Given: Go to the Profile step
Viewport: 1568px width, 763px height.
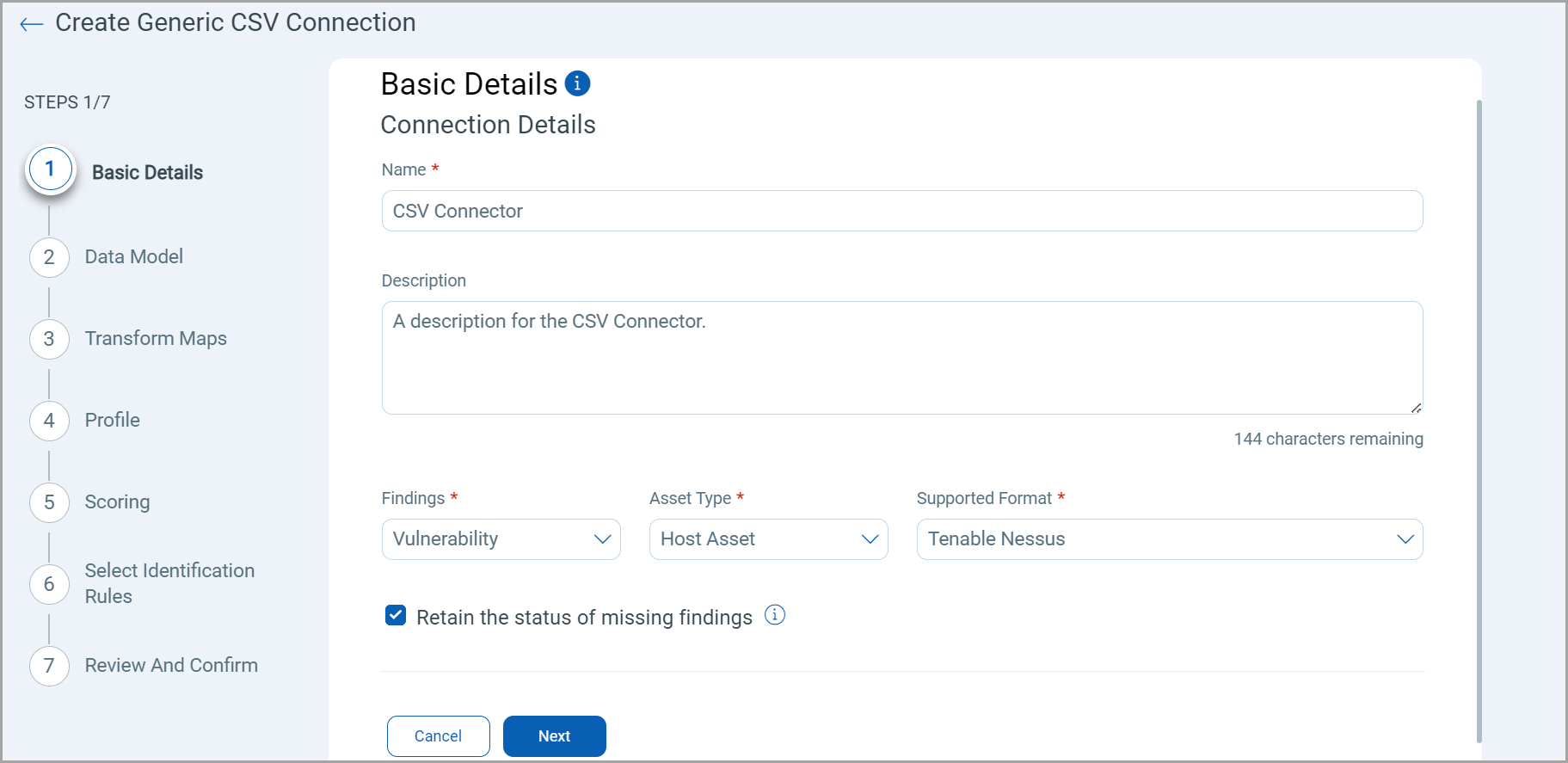Looking at the screenshot, I should 112,421.
